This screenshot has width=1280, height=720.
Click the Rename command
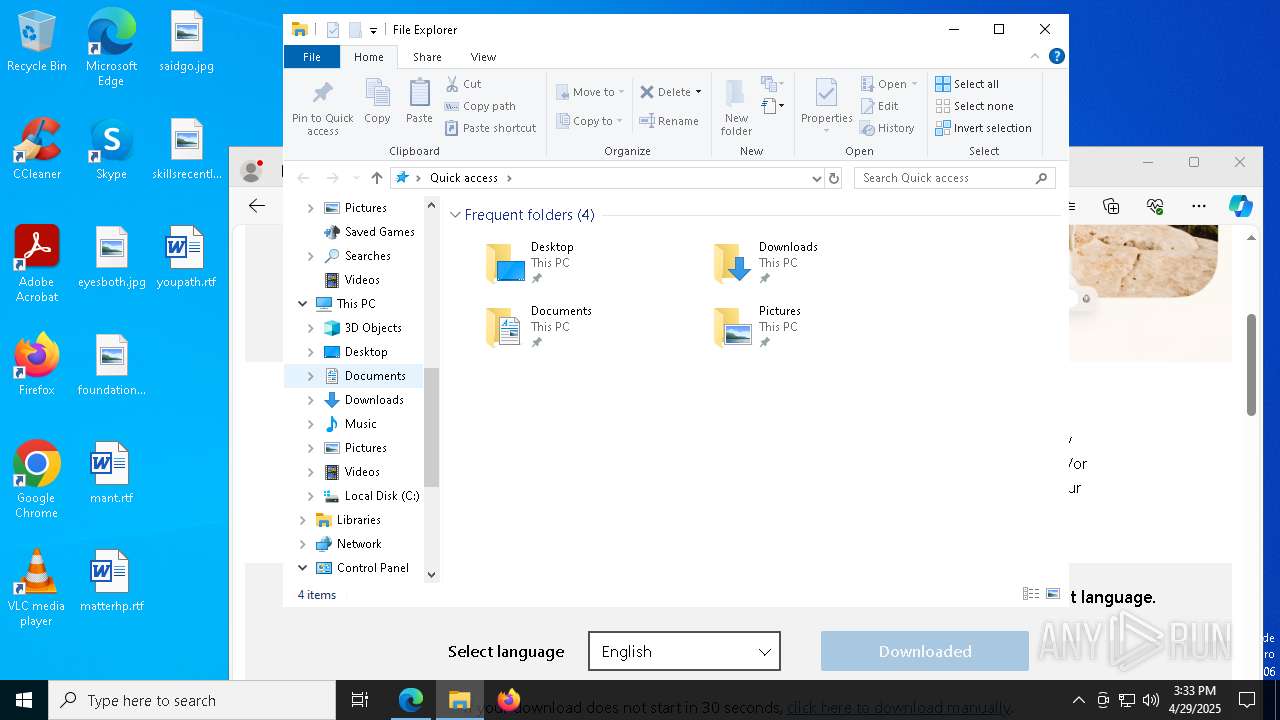tap(669, 121)
